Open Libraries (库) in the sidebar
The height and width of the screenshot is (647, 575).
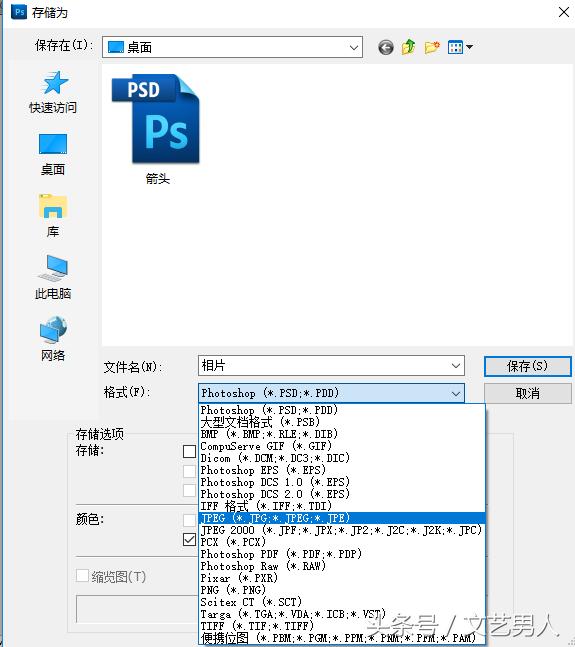tap(53, 216)
